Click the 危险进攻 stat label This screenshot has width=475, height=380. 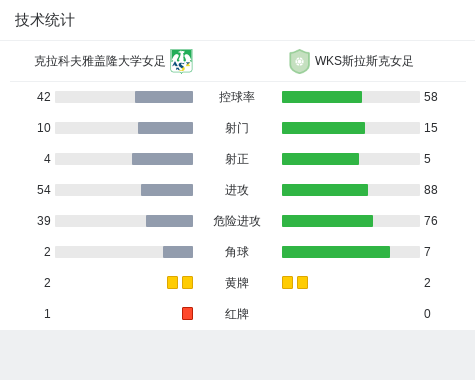pos(237,221)
